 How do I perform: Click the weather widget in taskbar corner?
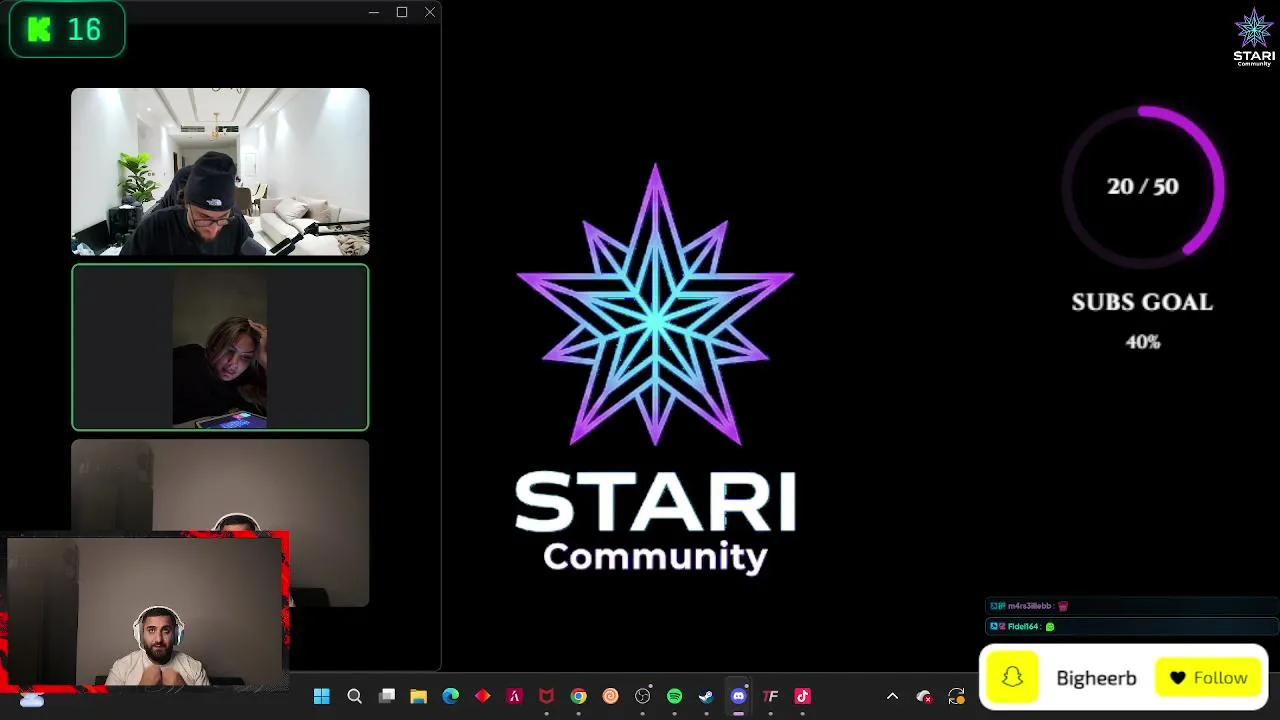click(x=31, y=700)
